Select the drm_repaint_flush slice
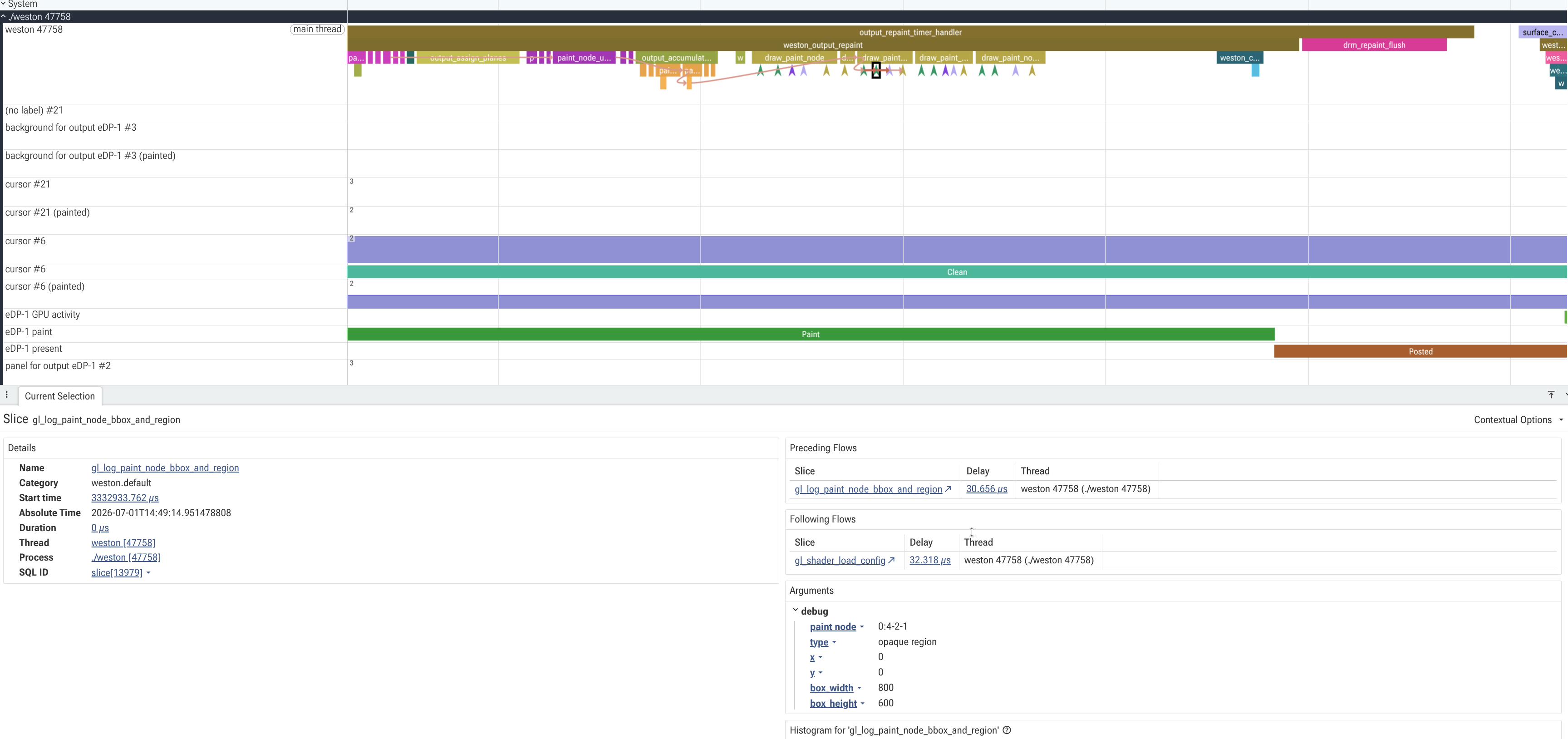Image resolution: width=1568 pixels, height=739 pixels. coord(1374,45)
